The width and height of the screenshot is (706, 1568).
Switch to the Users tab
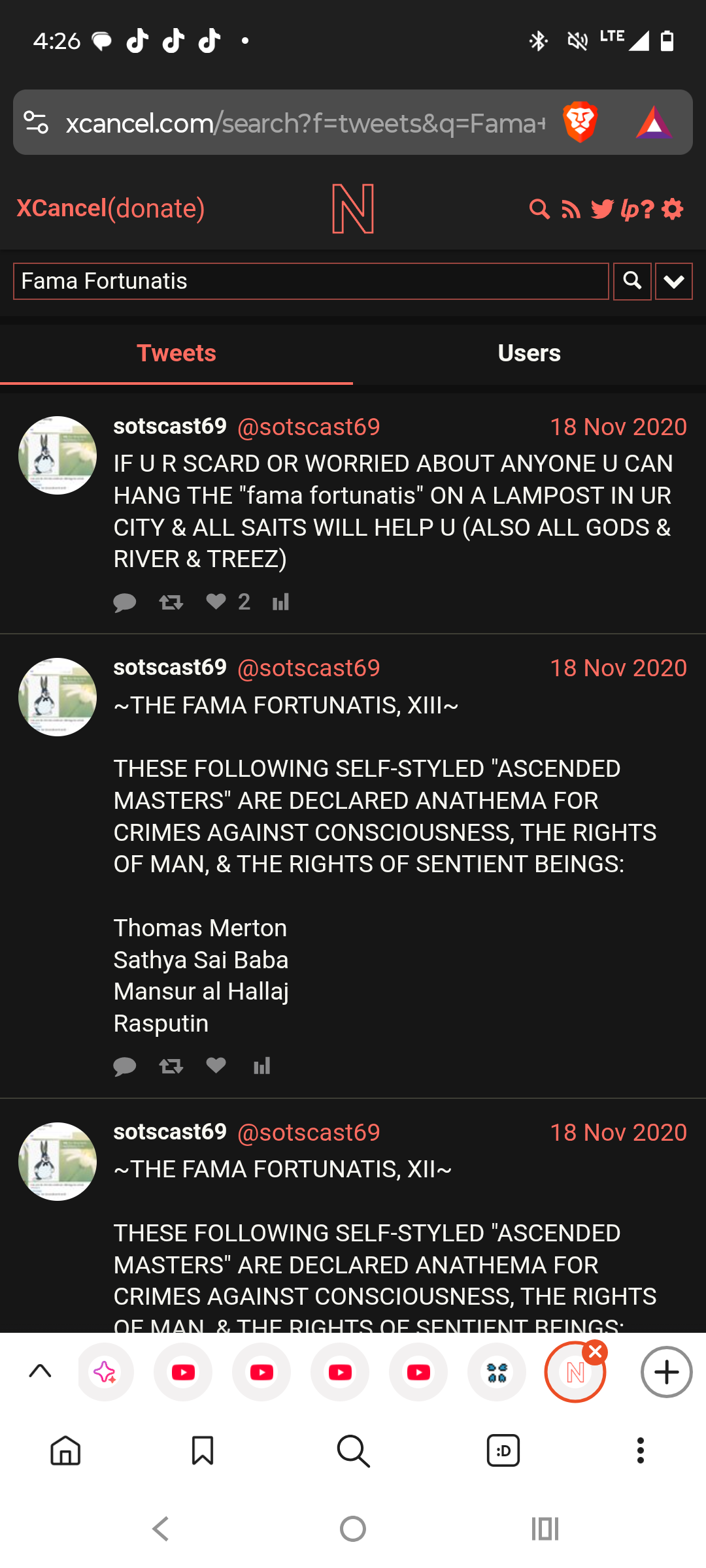529,353
